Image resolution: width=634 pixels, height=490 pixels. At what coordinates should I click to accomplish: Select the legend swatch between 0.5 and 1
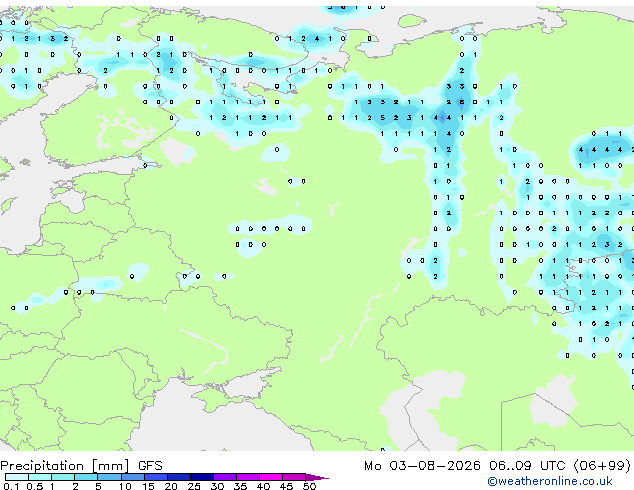point(40,477)
